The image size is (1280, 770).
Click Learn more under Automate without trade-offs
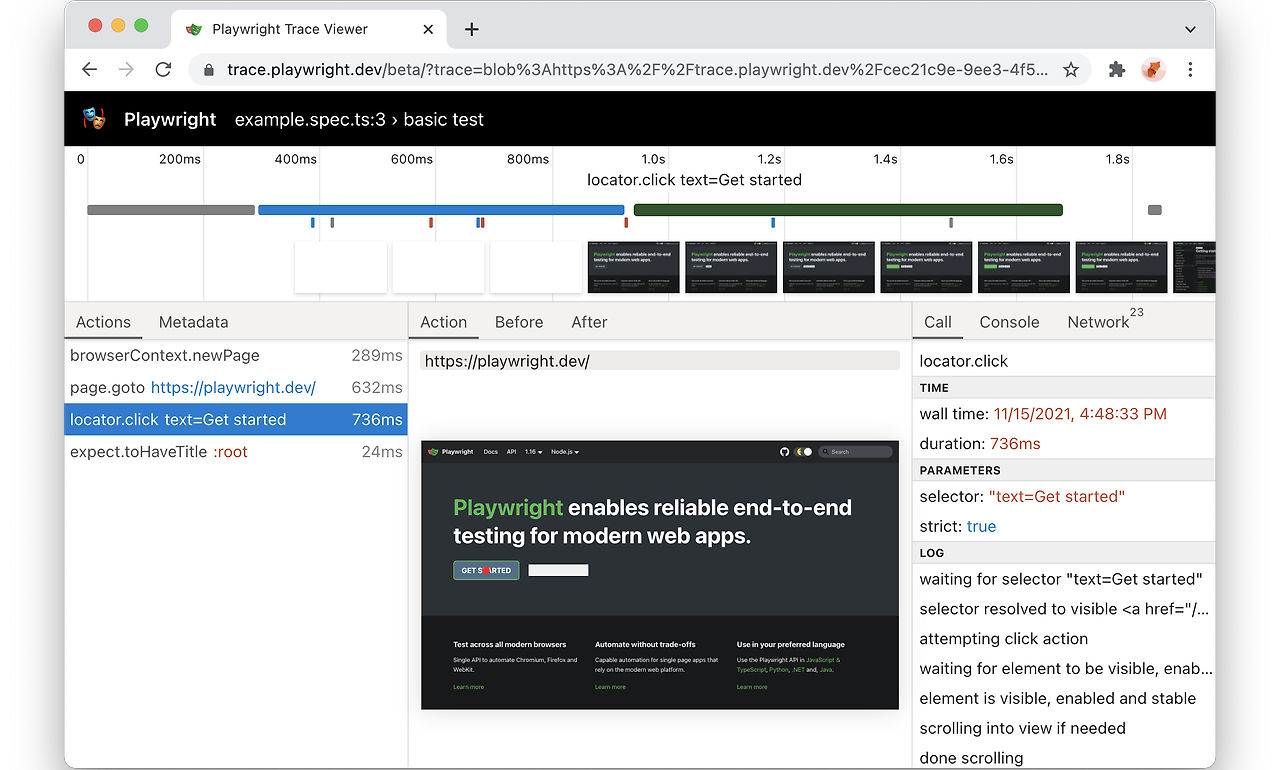click(610, 687)
